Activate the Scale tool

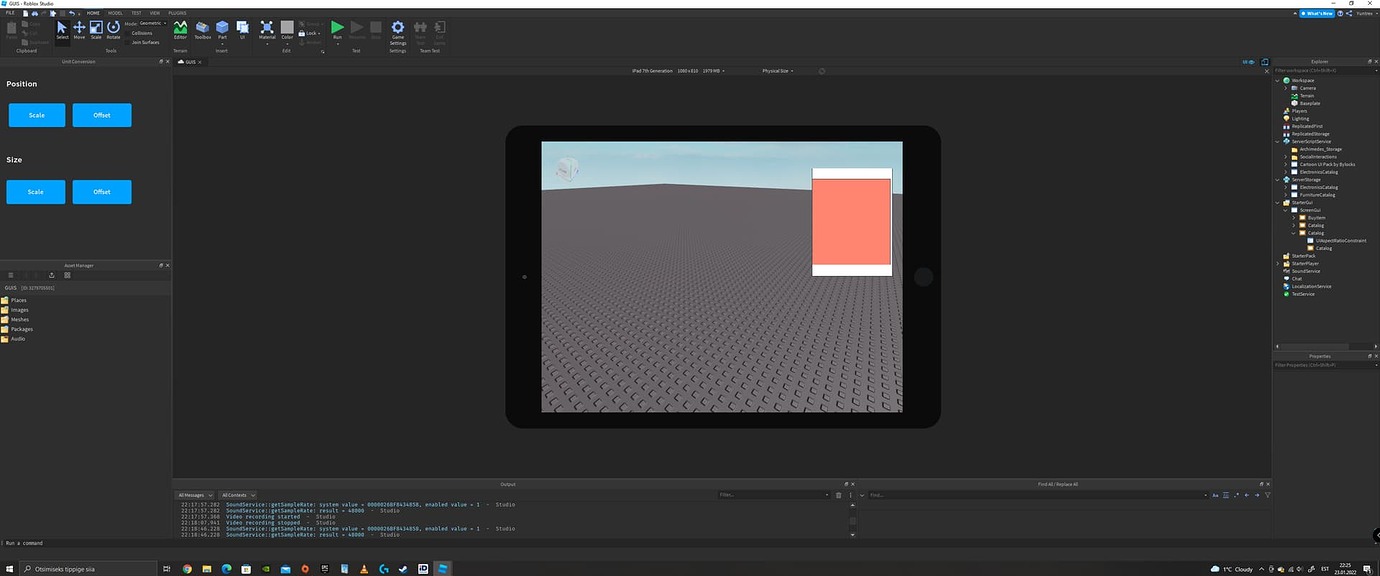[96, 30]
